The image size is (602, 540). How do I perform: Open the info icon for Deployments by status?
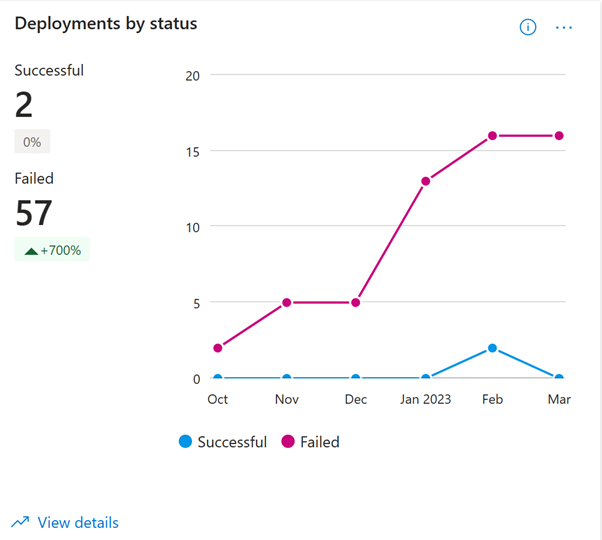[528, 27]
